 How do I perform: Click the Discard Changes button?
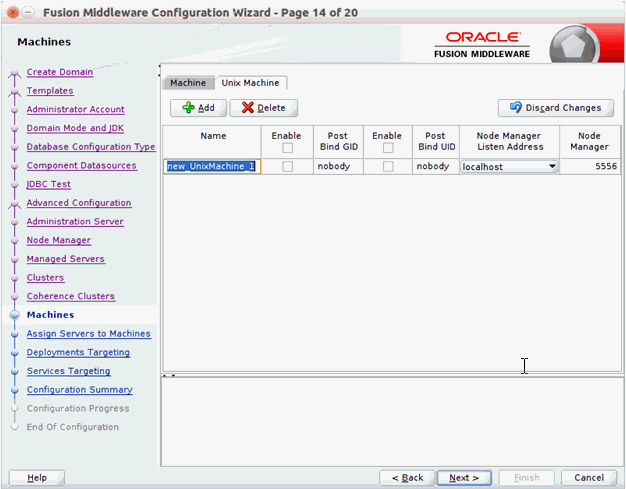tap(556, 108)
